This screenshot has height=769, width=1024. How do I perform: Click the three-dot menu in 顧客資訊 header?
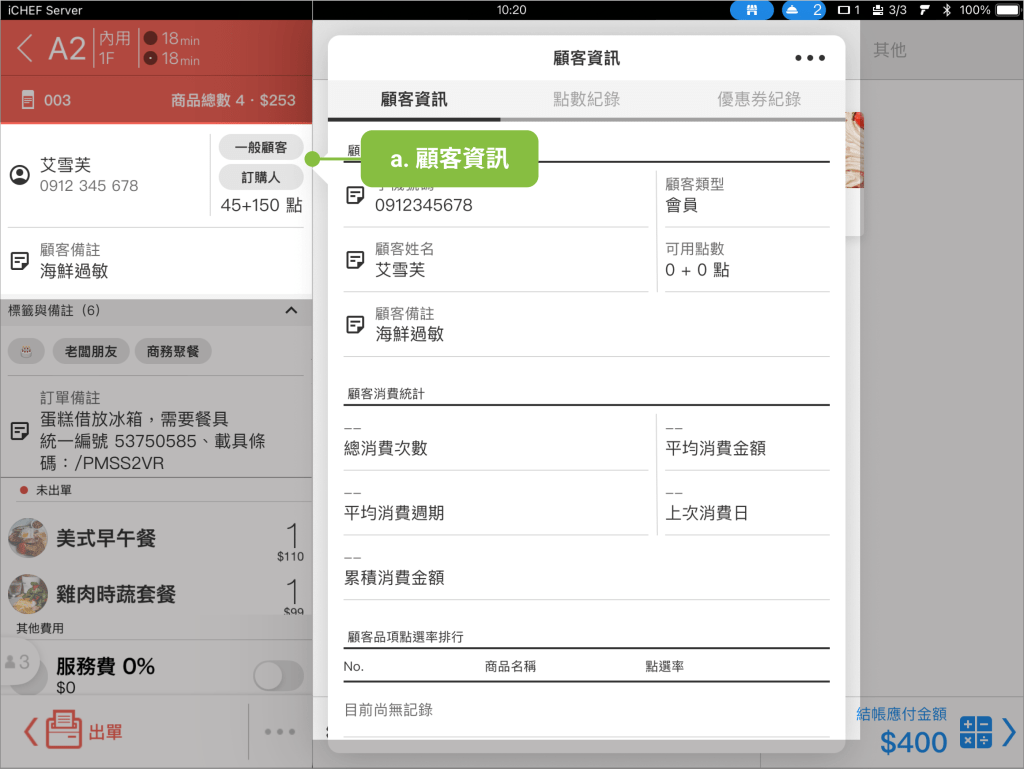(809, 58)
